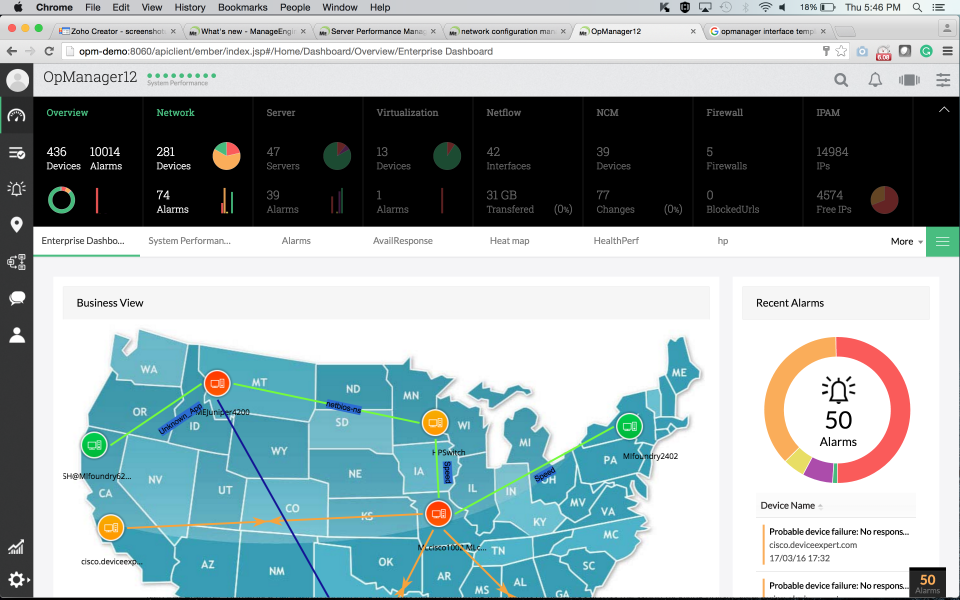The height and width of the screenshot is (600, 960).
Task: Click the red MEJuniper4200 device node
Action: 217,384
